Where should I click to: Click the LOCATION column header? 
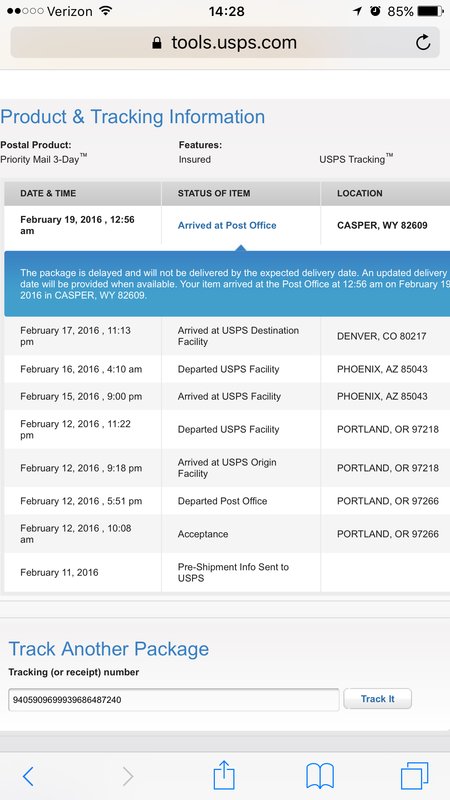[360, 193]
